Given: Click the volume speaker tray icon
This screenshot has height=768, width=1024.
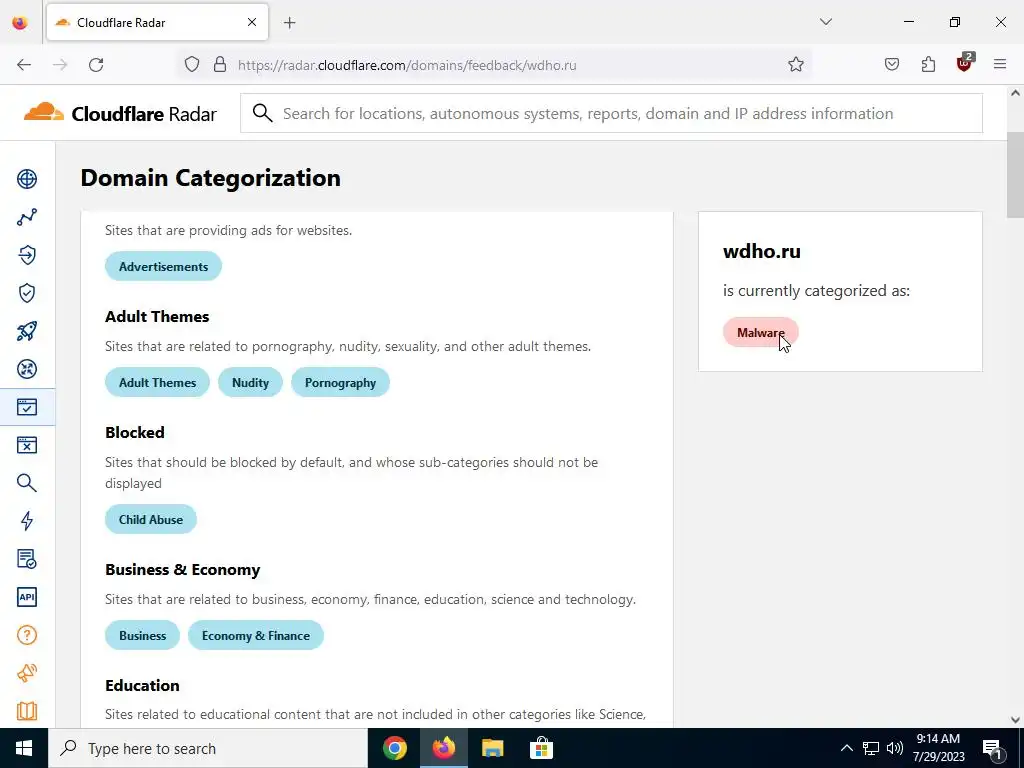Looking at the screenshot, I should point(895,748).
